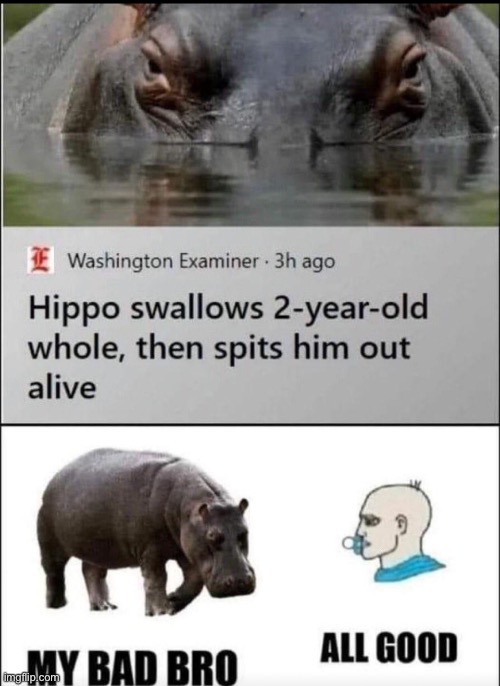Screen dimensions: 500x686
Task: Click the close-up hippo photo in water
Action: pos(250,116)
